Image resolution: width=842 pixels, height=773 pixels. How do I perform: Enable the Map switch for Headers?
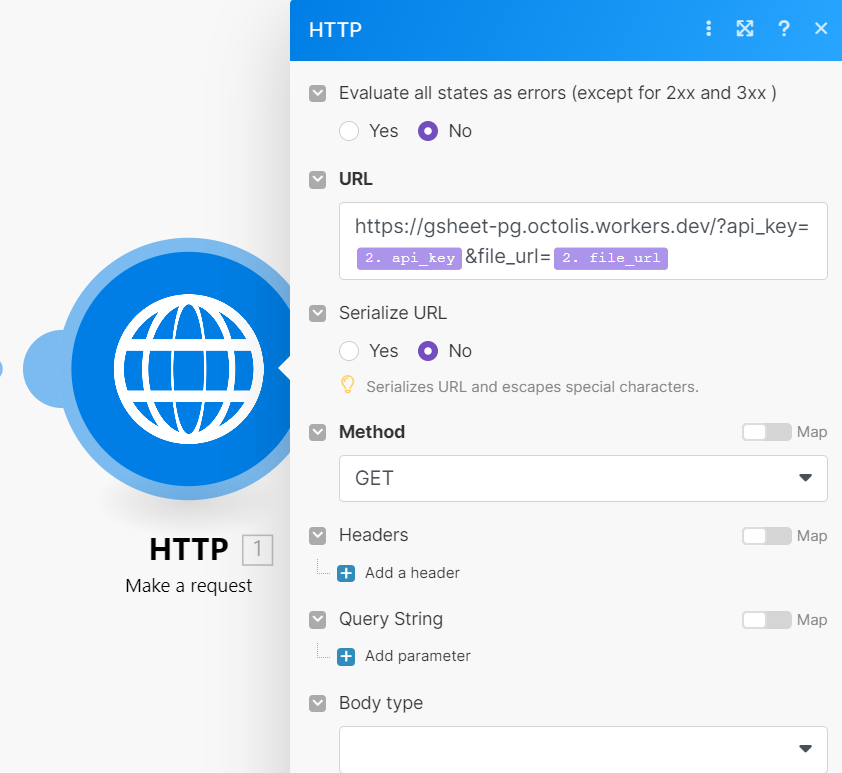766,536
